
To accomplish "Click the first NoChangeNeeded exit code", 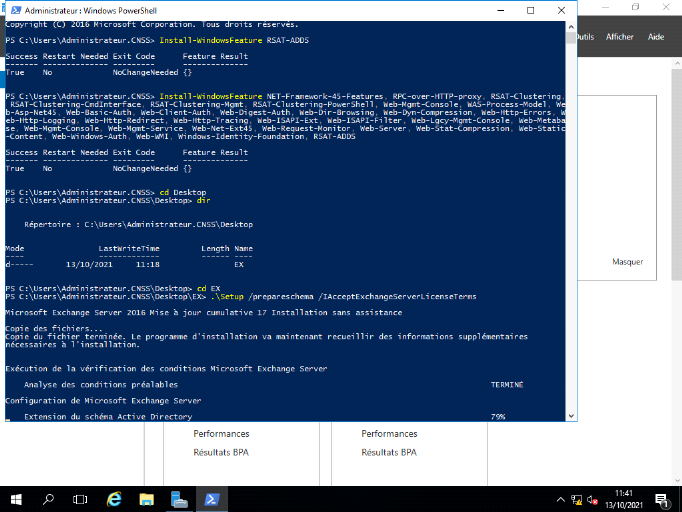I will tap(145, 73).
